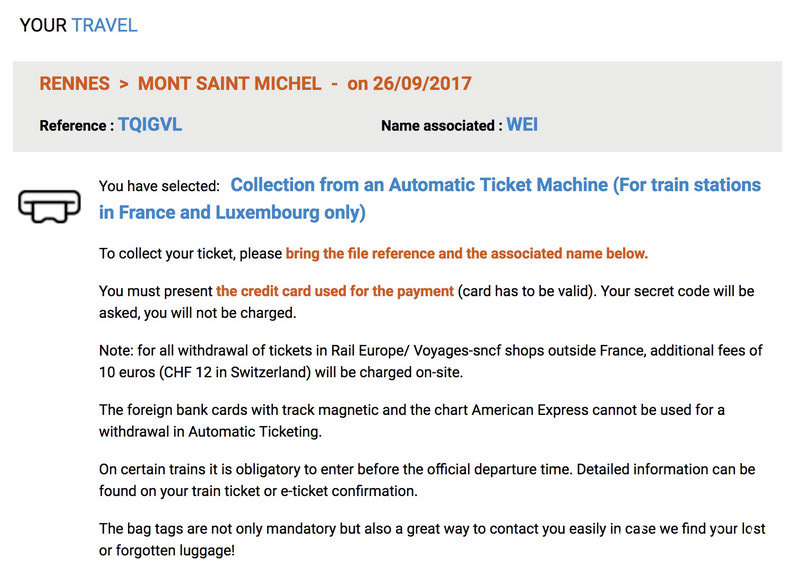Image resolution: width=800 pixels, height=579 pixels.
Task: Click the associated name WEI
Action: 522,125
